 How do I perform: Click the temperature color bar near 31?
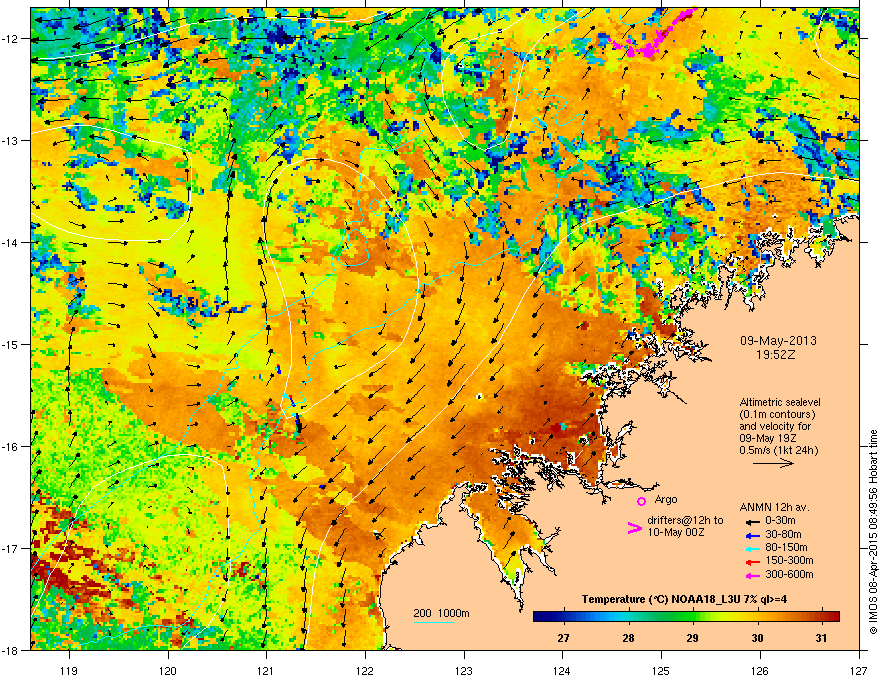(x=822, y=616)
